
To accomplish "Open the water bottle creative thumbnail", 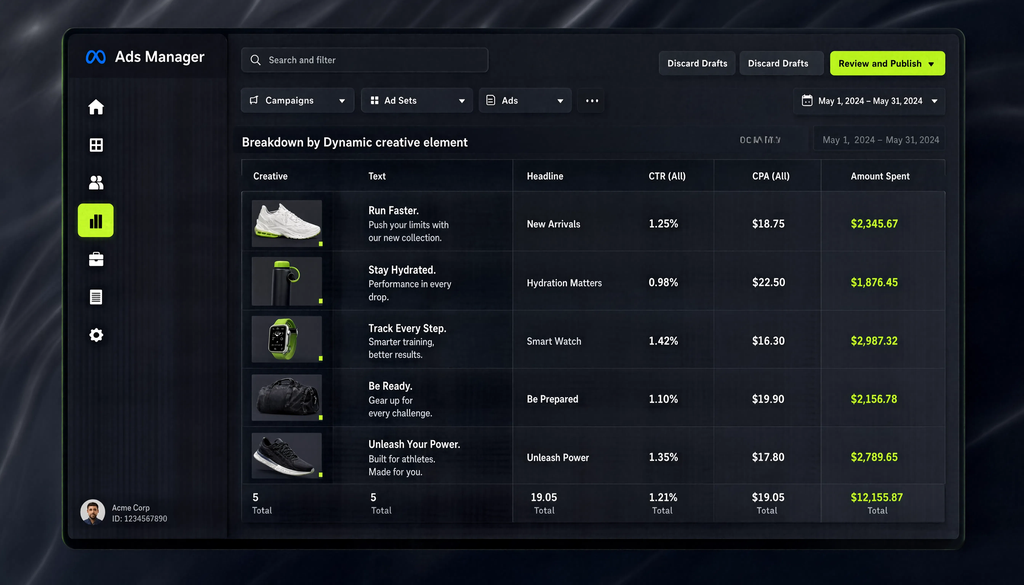I will (x=287, y=281).
